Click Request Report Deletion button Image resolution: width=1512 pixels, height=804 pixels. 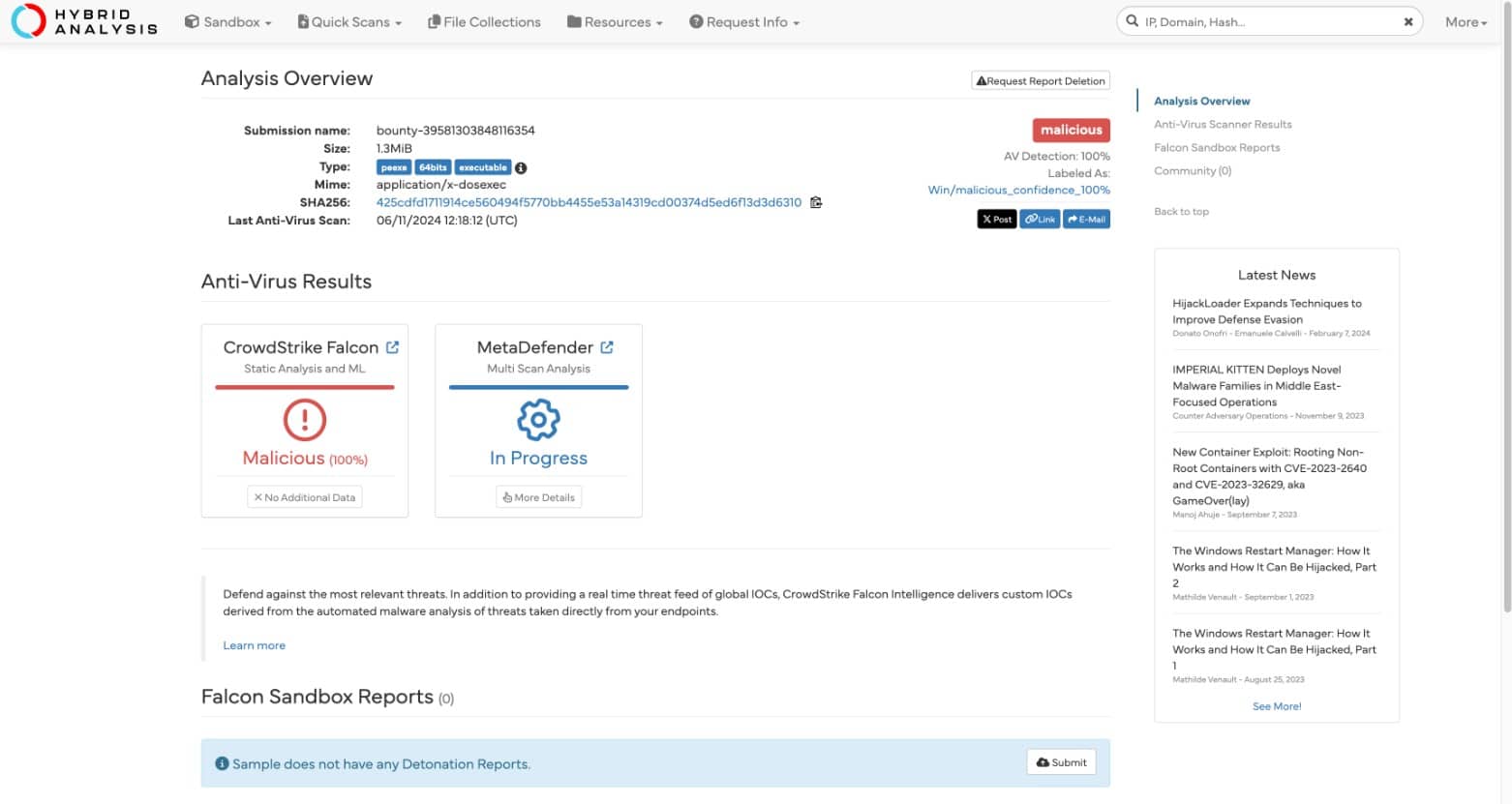point(1041,81)
